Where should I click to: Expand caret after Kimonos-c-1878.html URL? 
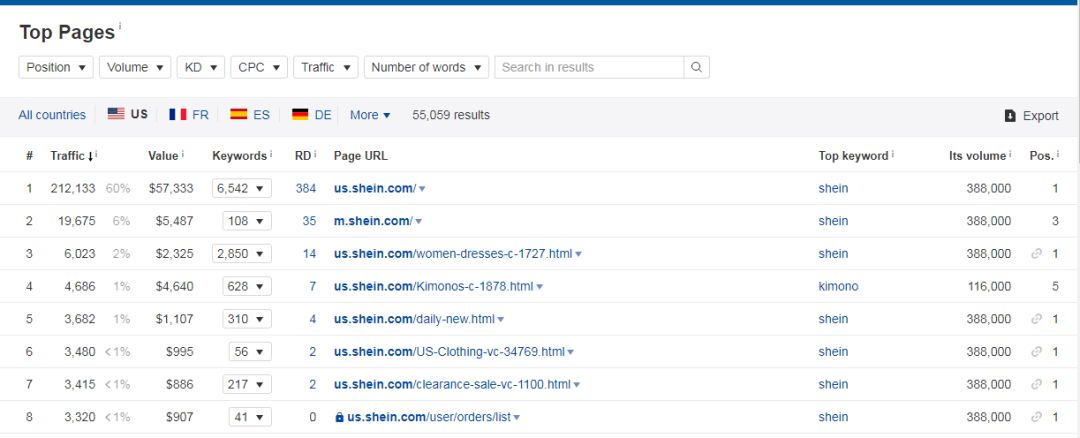tap(539, 286)
